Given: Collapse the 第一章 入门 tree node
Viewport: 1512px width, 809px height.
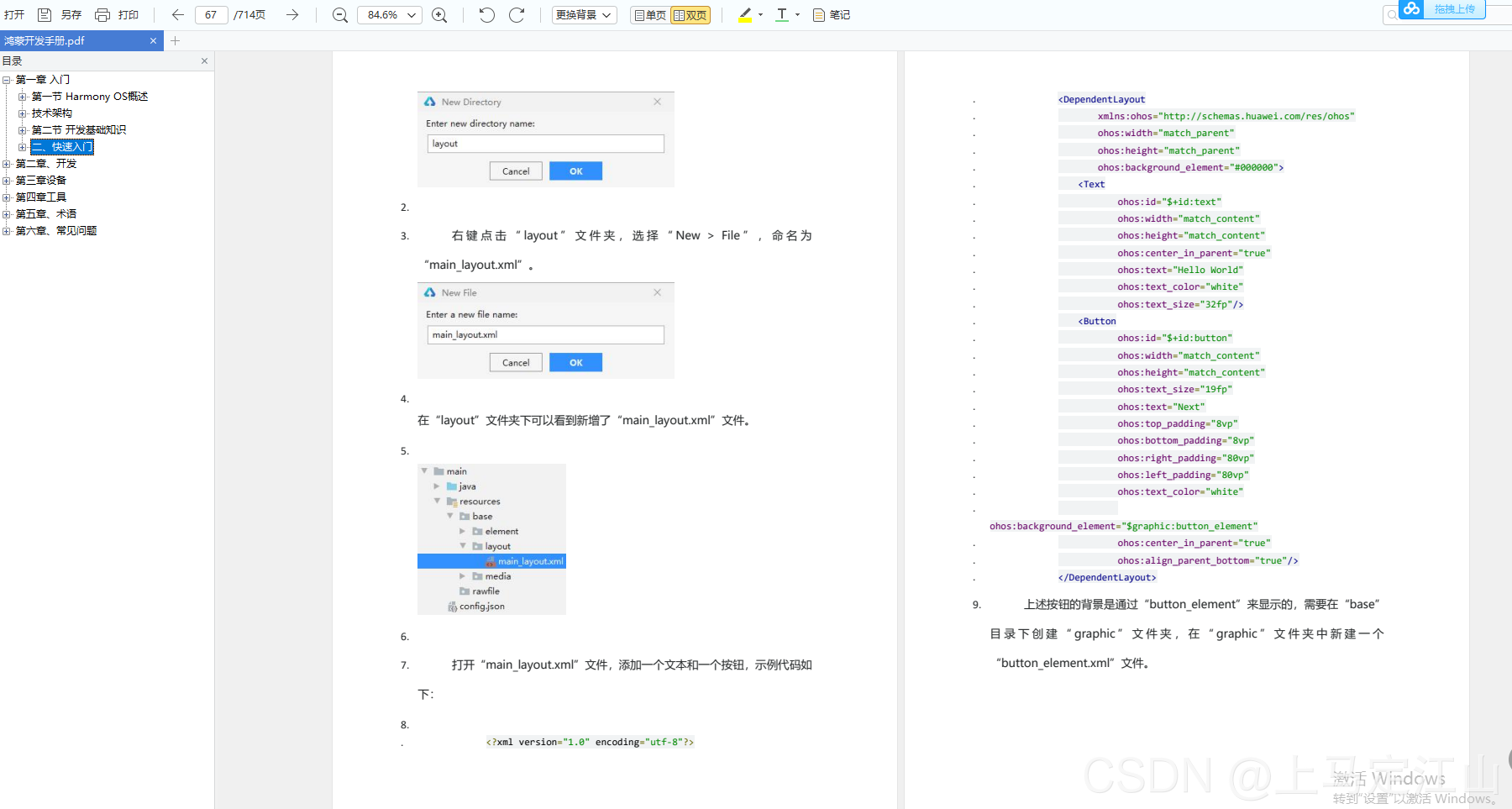Looking at the screenshot, I should [x=7, y=80].
